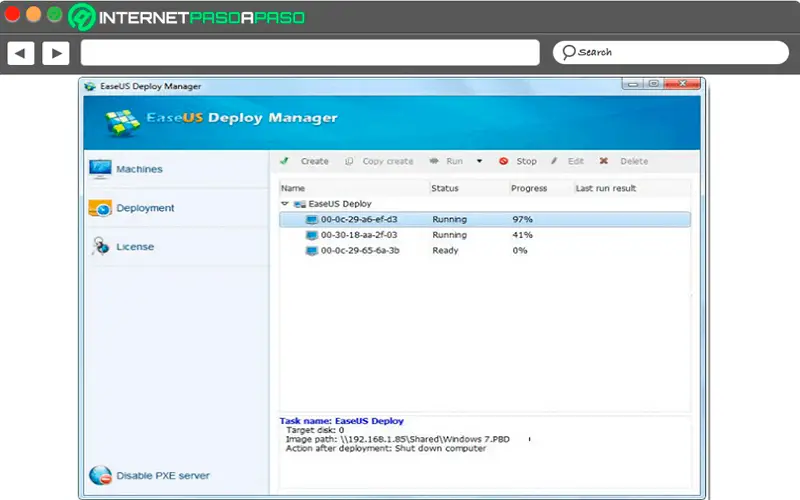Click computer icon for 00-30-18-aa-2f-03
The height and width of the screenshot is (500, 800).
point(311,235)
